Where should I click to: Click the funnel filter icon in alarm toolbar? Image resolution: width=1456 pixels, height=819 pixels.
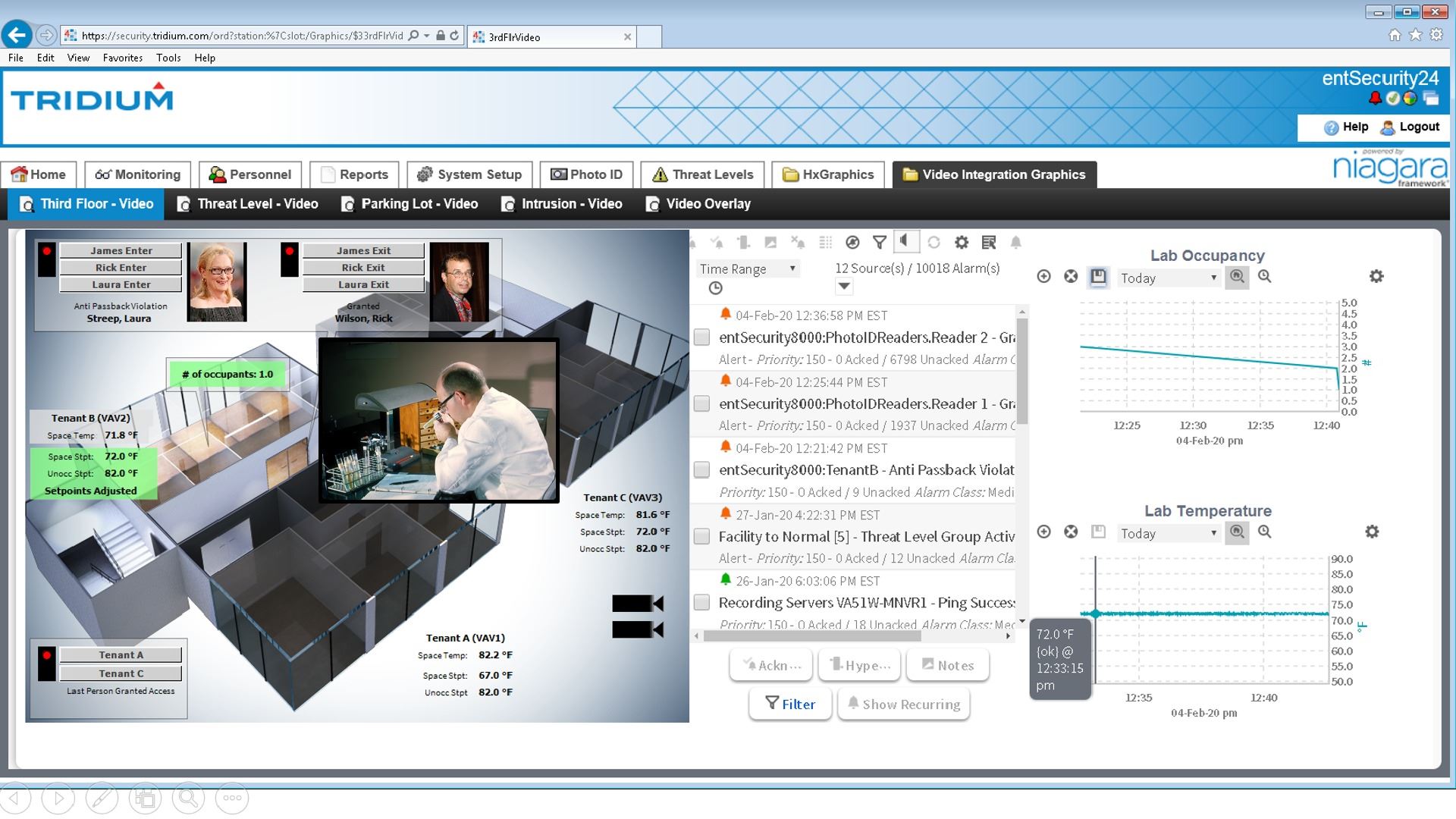click(880, 243)
